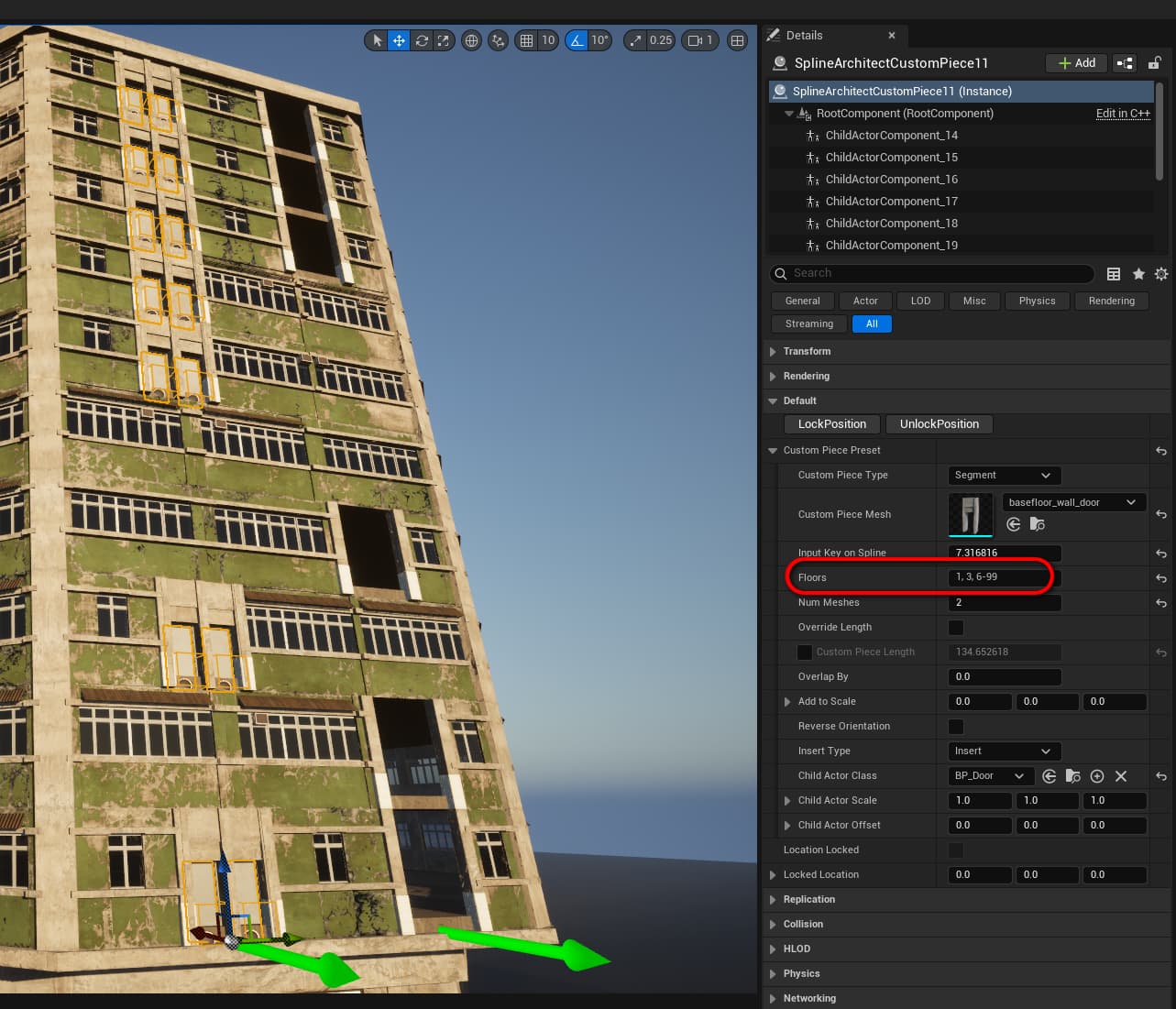Click the surface snapping icon

click(498, 40)
